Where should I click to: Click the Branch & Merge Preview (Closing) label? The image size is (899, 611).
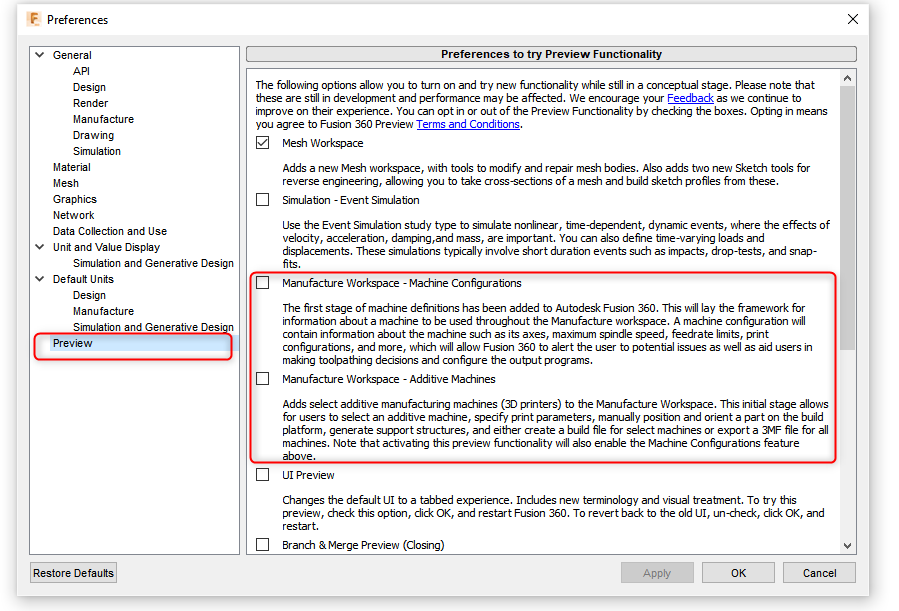pos(363,545)
